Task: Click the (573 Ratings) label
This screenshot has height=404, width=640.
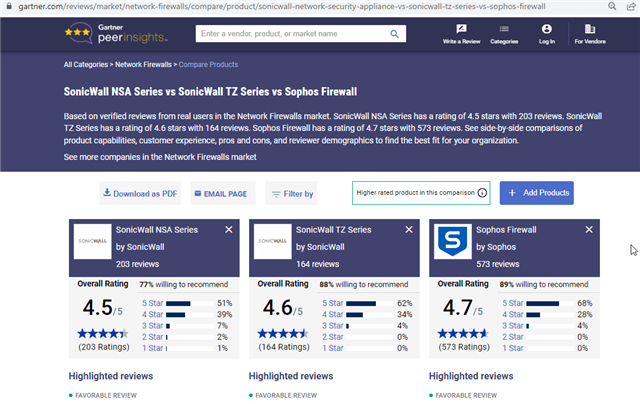Action: 464,347
